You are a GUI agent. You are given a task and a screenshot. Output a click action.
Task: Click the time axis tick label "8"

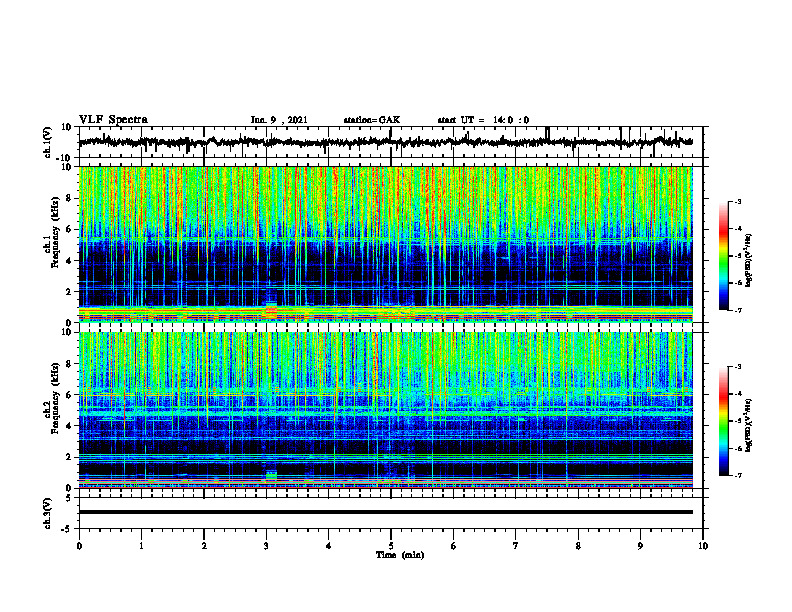click(x=578, y=546)
